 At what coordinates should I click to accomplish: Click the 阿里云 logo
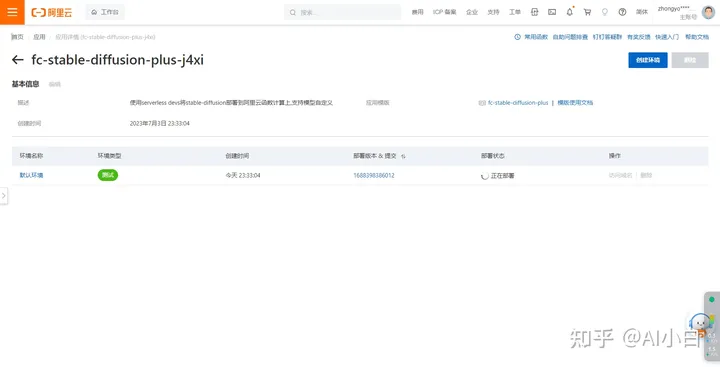click(51, 12)
